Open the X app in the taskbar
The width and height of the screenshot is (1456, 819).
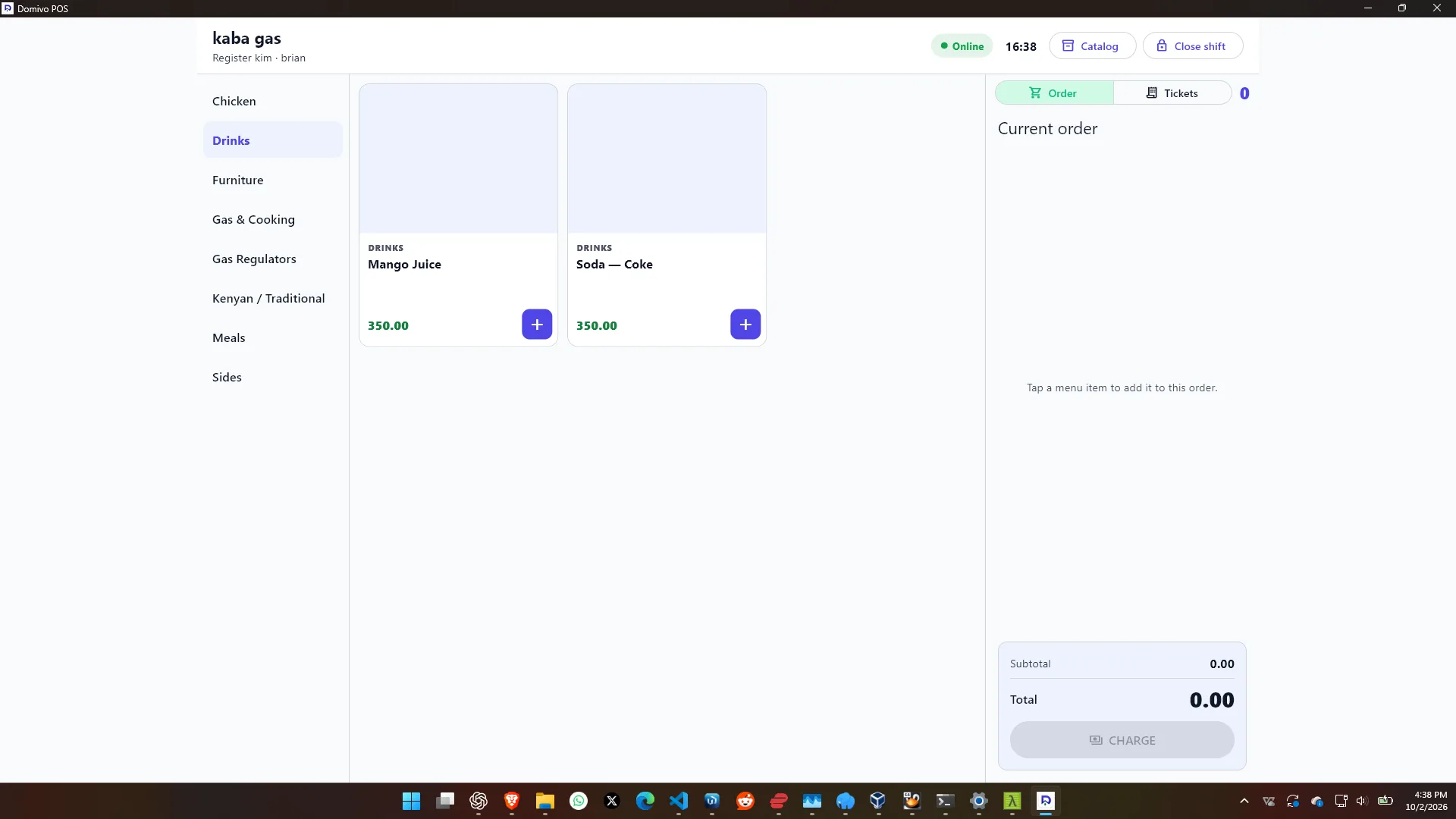click(612, 801)
